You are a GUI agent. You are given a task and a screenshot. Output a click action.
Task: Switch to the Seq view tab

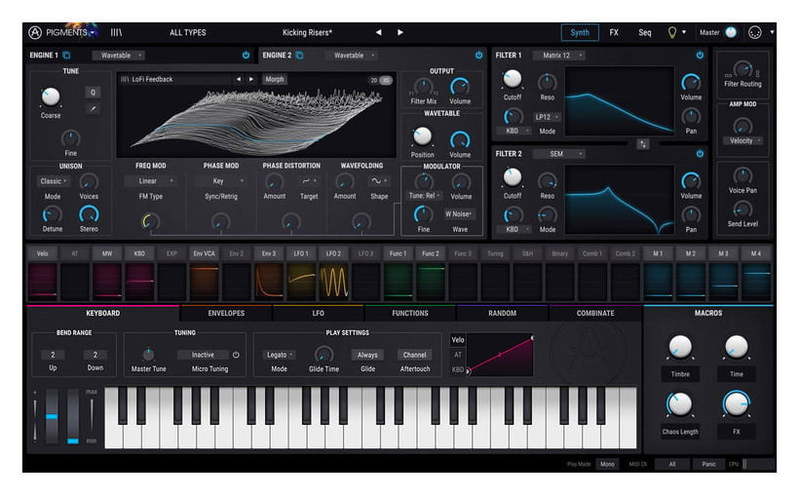[x=645, y=33]
